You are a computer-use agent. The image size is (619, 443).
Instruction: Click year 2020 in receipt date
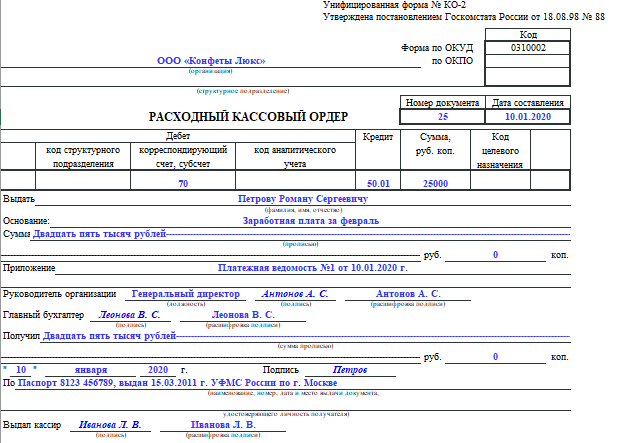(158, 370)
